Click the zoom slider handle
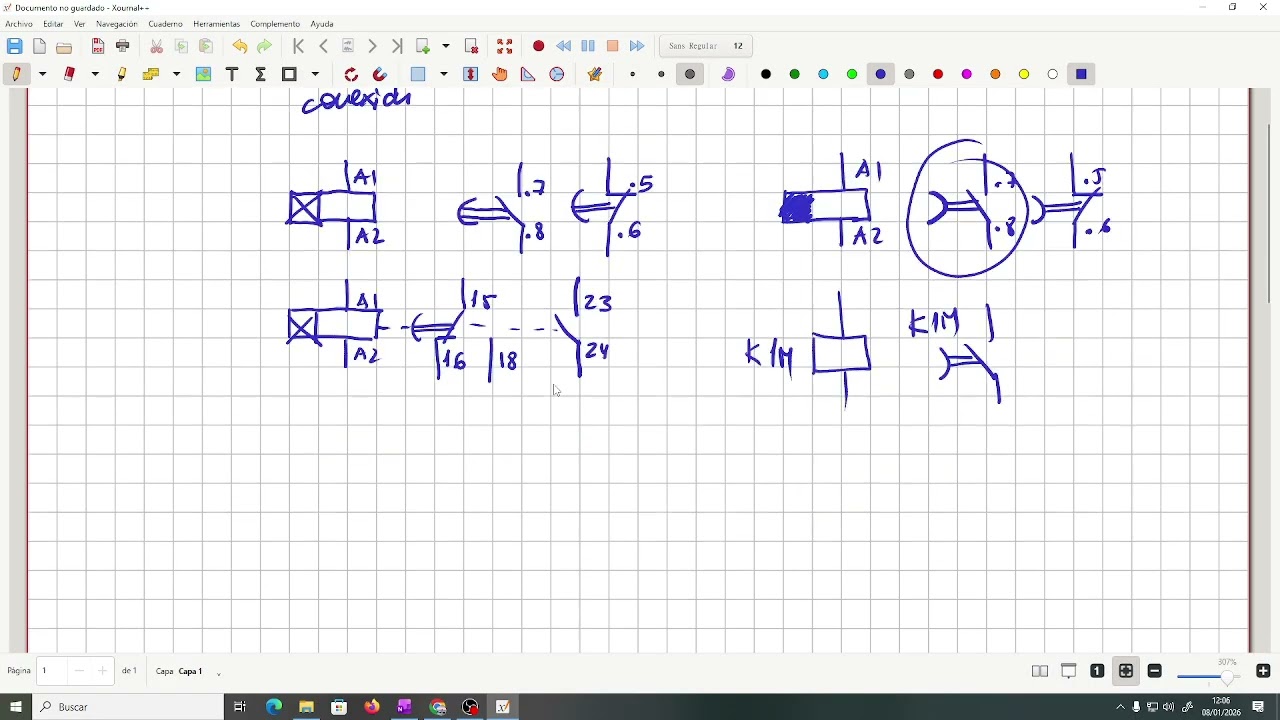The height and width of the screenshot is (720, 1280). 1228,679
